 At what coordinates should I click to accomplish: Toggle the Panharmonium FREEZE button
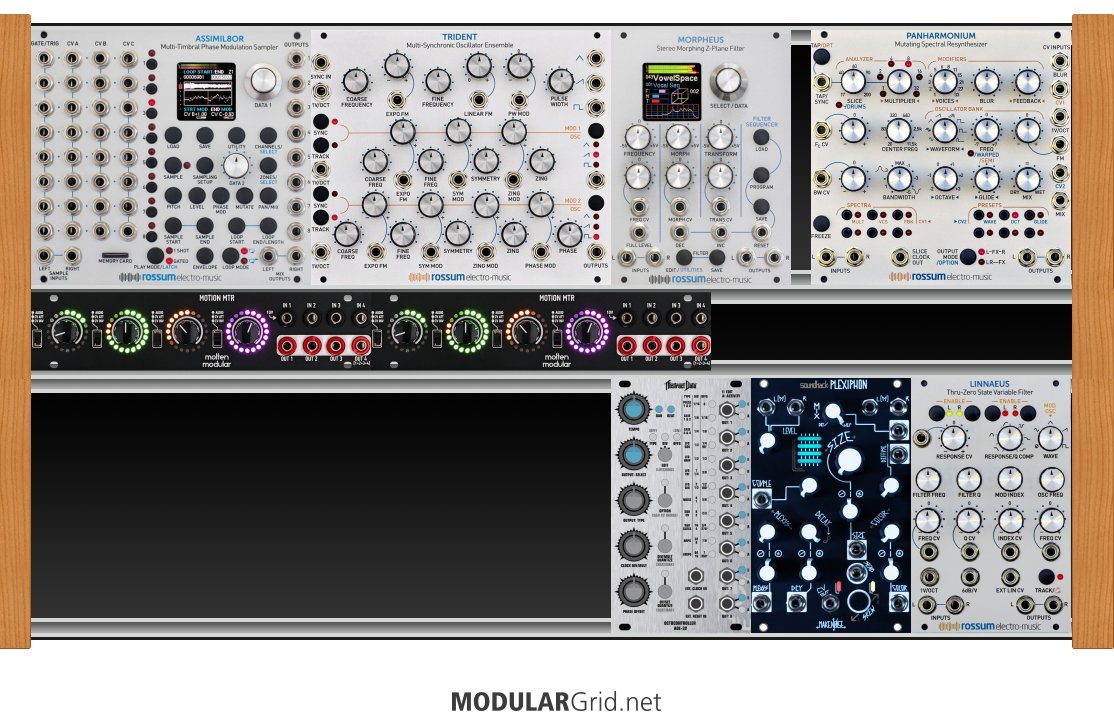821,224
